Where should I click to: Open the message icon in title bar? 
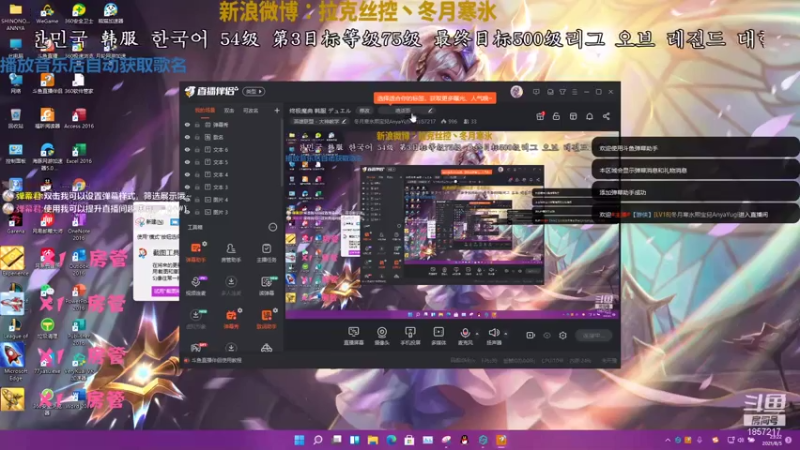tap(536, 92)
